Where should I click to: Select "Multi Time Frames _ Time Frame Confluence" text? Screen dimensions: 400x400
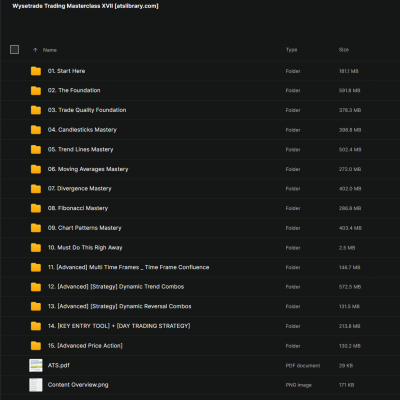[149, 267]
